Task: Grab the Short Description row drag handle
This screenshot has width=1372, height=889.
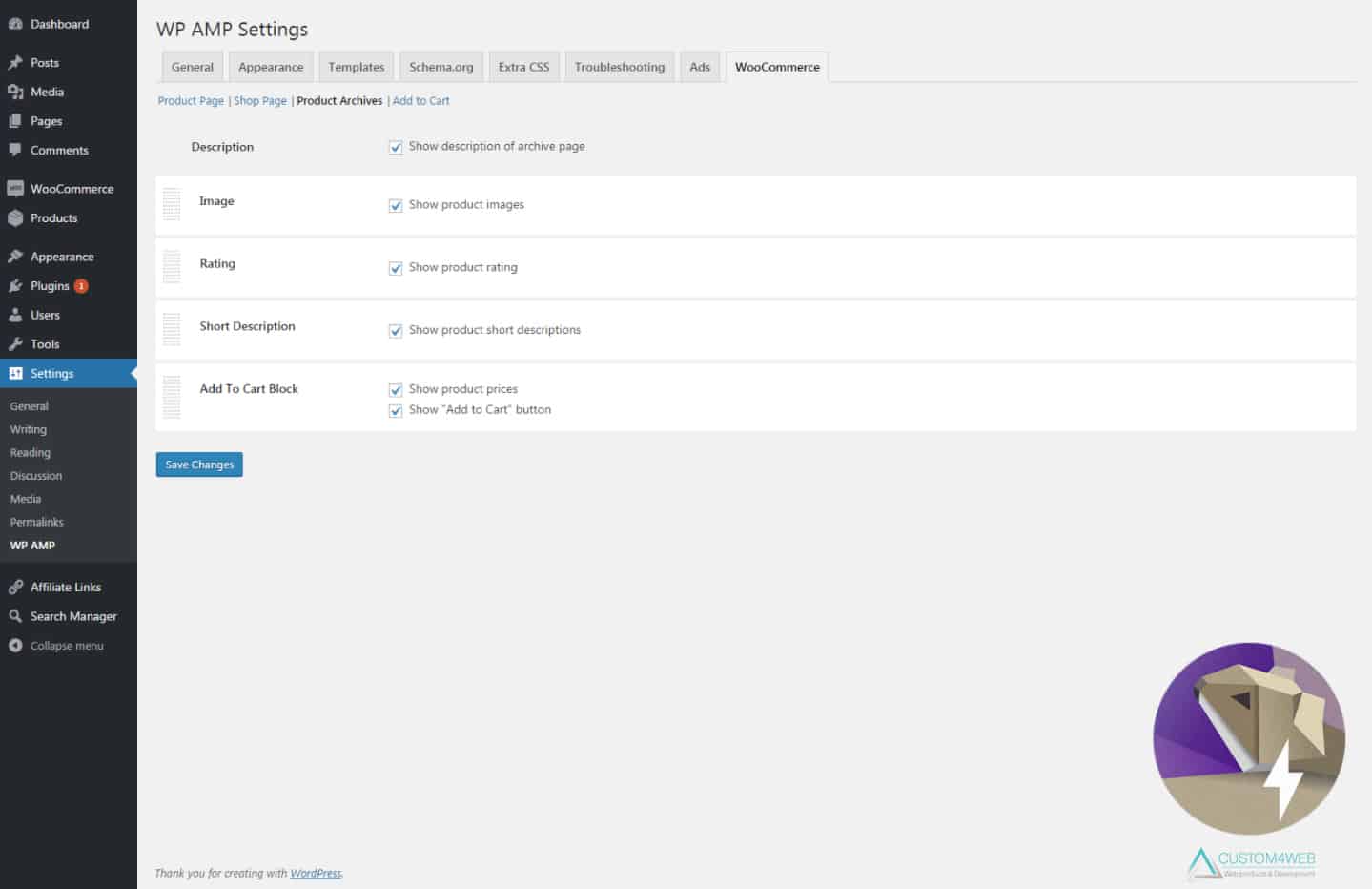Action: click(x=172, y=330)
